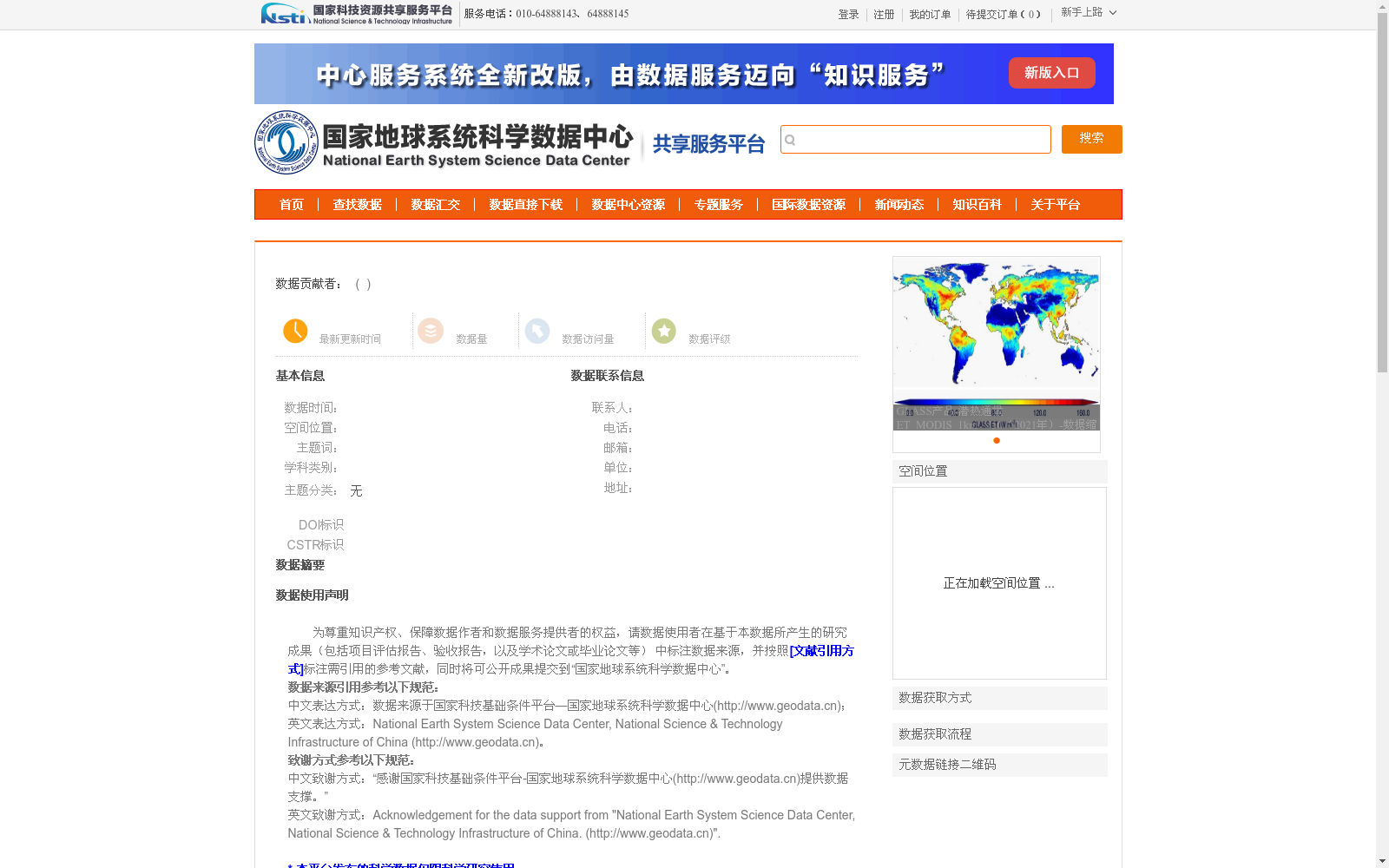Click the red 新版入口 button
Image resolution: width=1389 pixels, height=868 pixels.
pyautogui.click(x=1052, y=73)
